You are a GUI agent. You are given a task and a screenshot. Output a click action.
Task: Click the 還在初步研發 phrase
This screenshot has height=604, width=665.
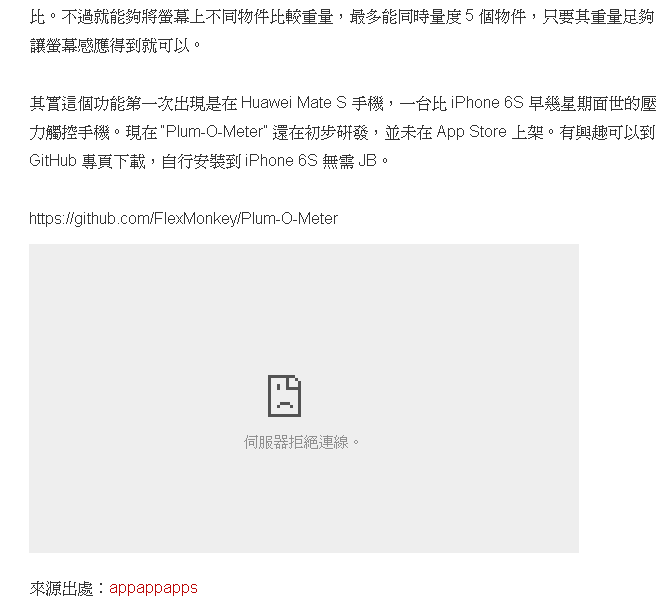tap(320, 132)
